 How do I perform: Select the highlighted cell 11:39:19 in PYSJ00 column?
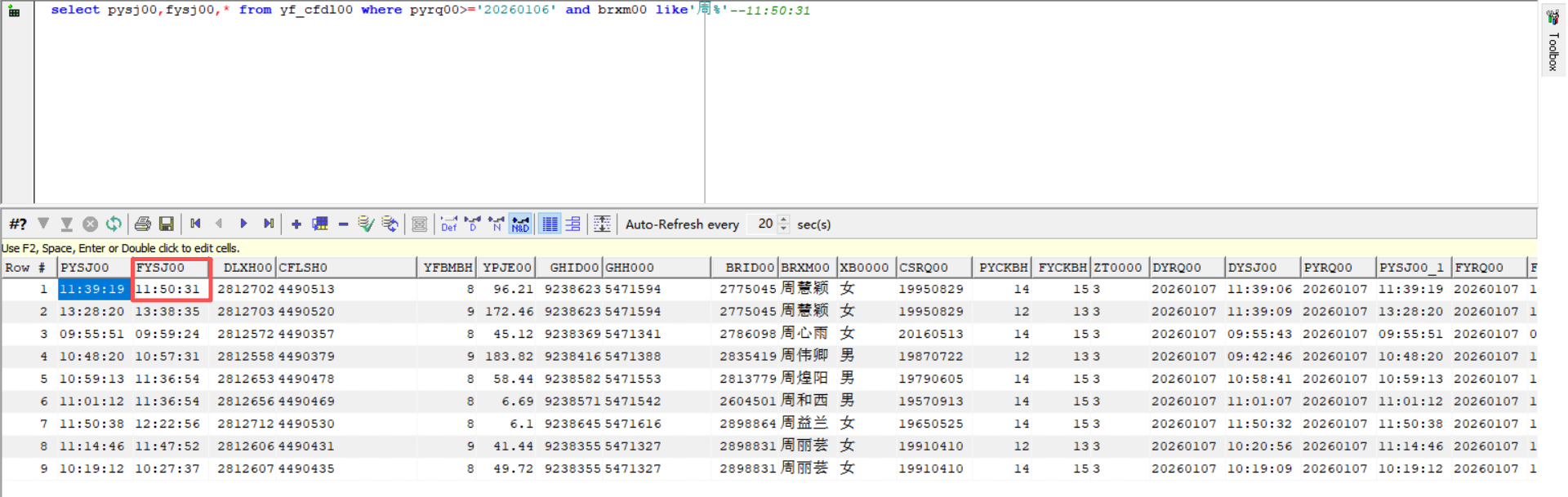94,290
